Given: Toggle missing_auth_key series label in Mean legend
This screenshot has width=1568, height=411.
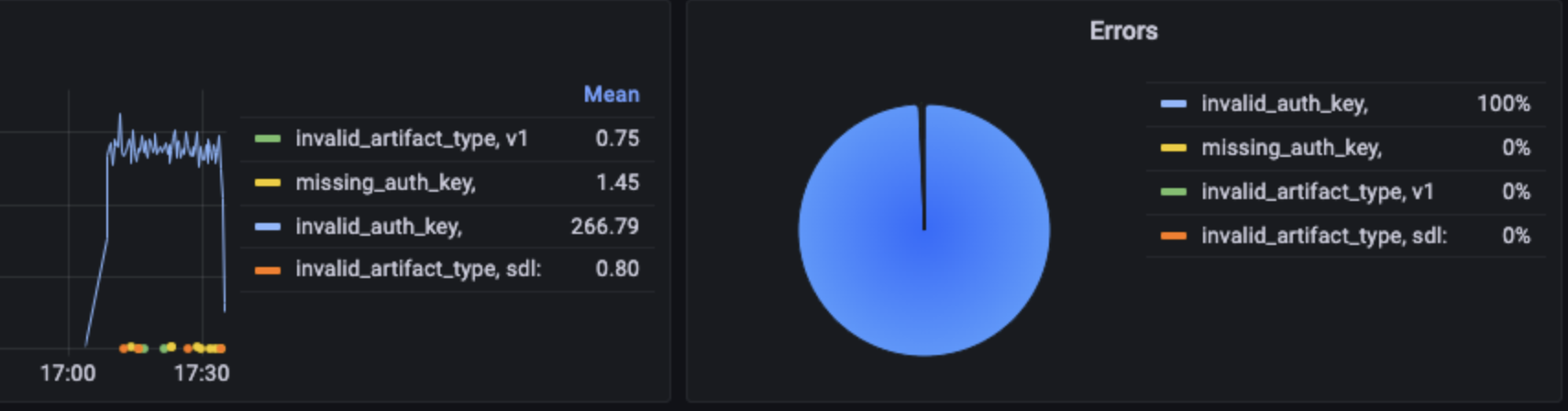Looking at the screenshot, I should point(385,183).
